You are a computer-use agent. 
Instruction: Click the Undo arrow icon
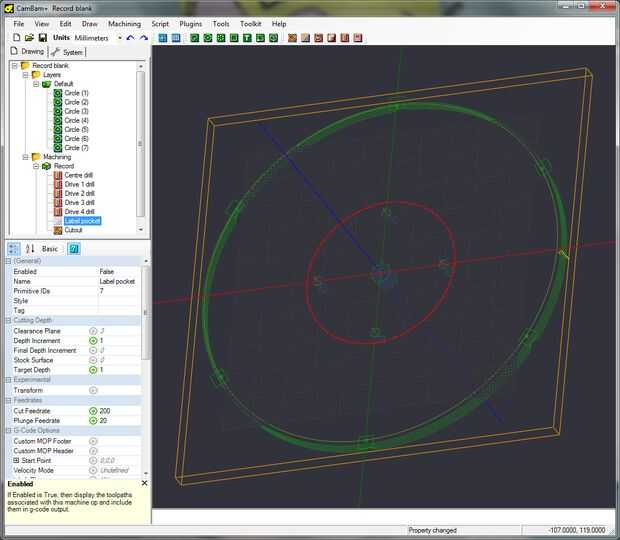(131, 38)
